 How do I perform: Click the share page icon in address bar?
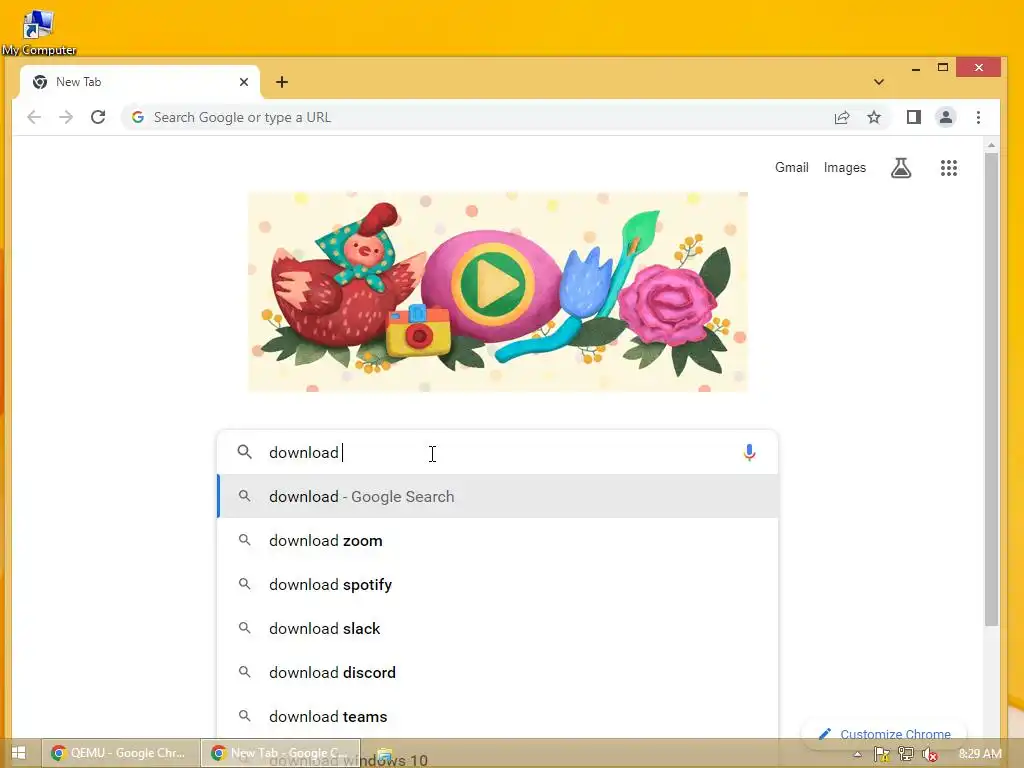pos(842,118)
